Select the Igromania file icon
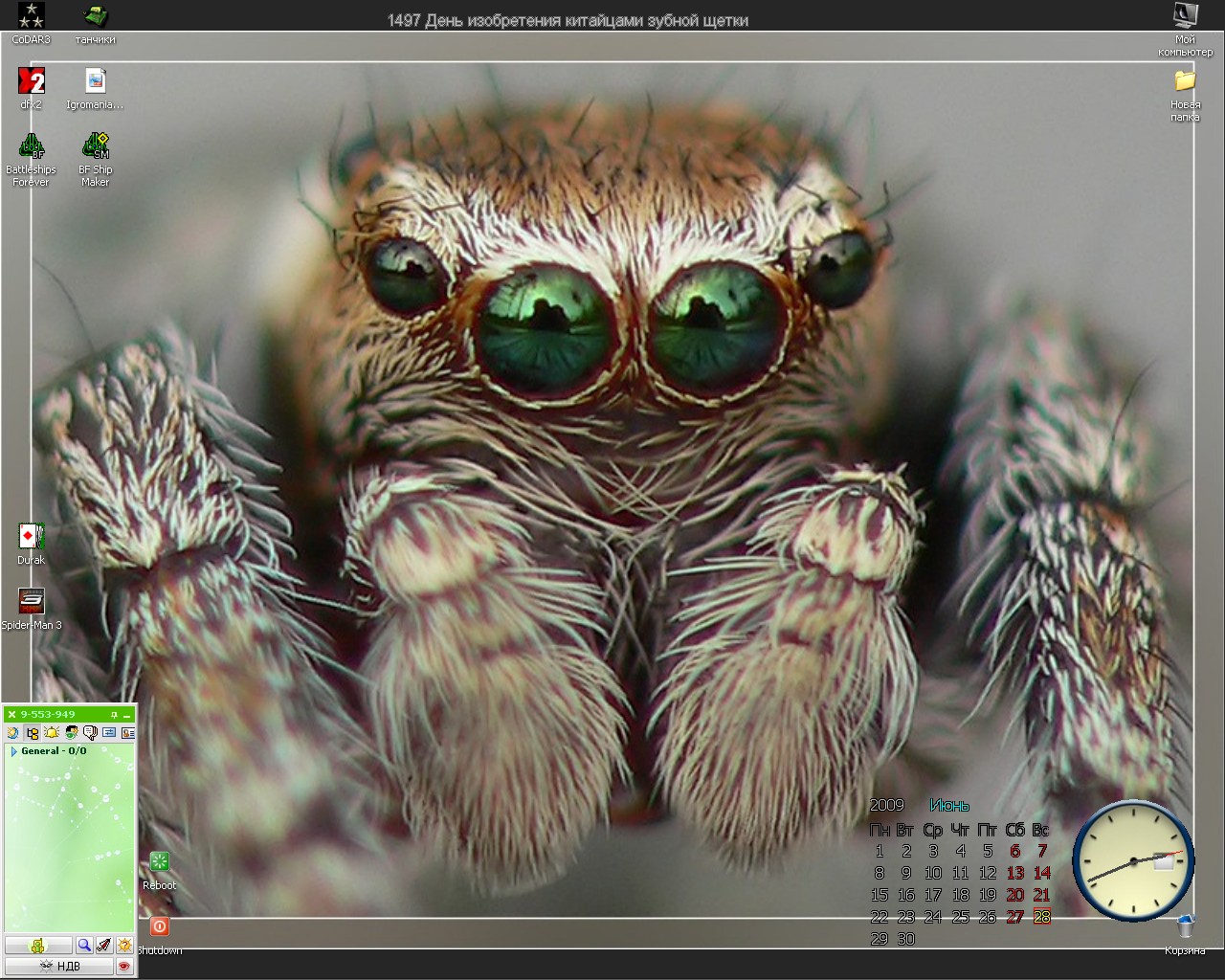The width and height of the screenshot is (1225, 980). pyautogui.click(x=95, y=88)
